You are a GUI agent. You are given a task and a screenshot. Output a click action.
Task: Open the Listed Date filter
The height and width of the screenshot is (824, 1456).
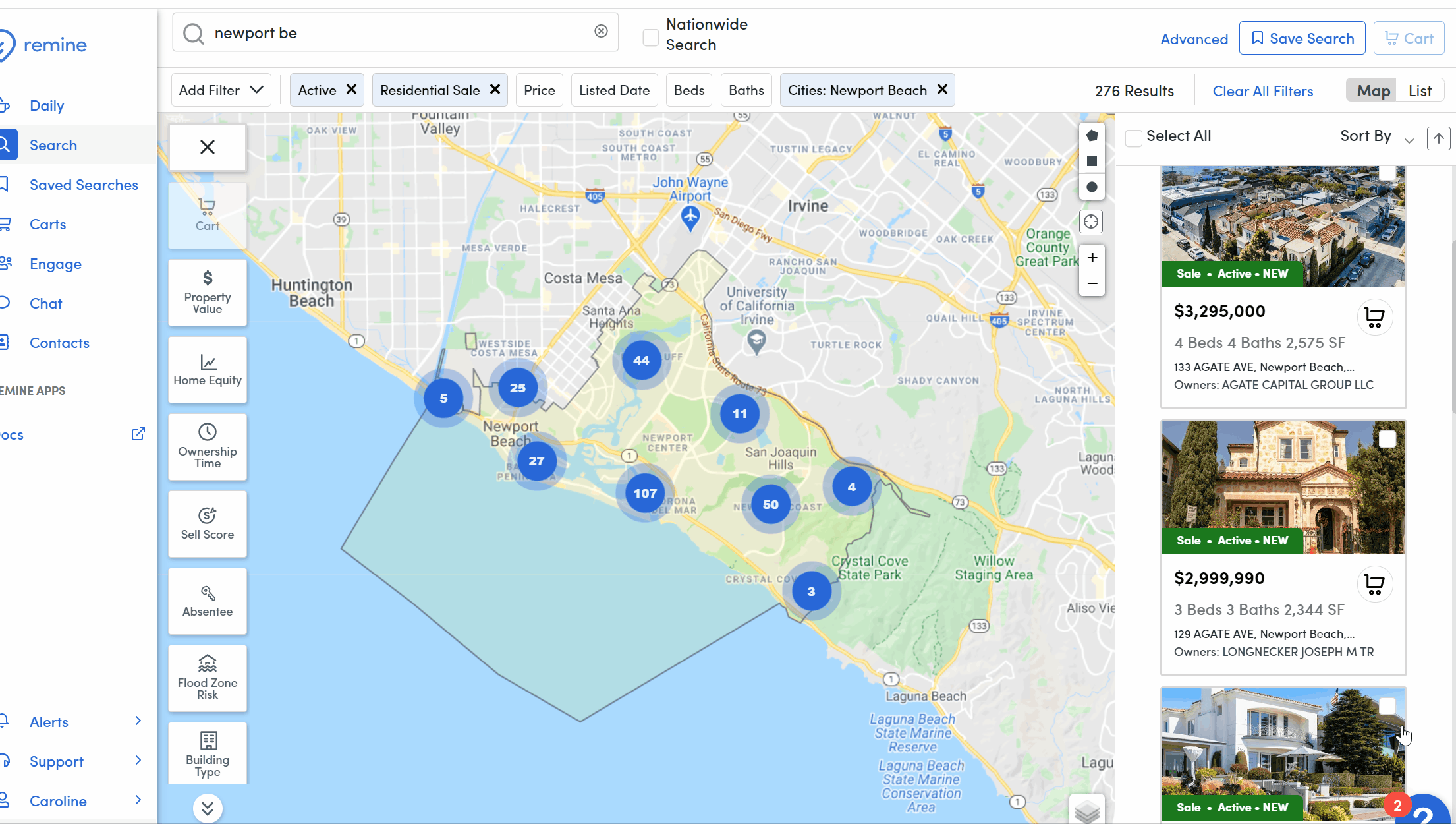click(614, 90)
